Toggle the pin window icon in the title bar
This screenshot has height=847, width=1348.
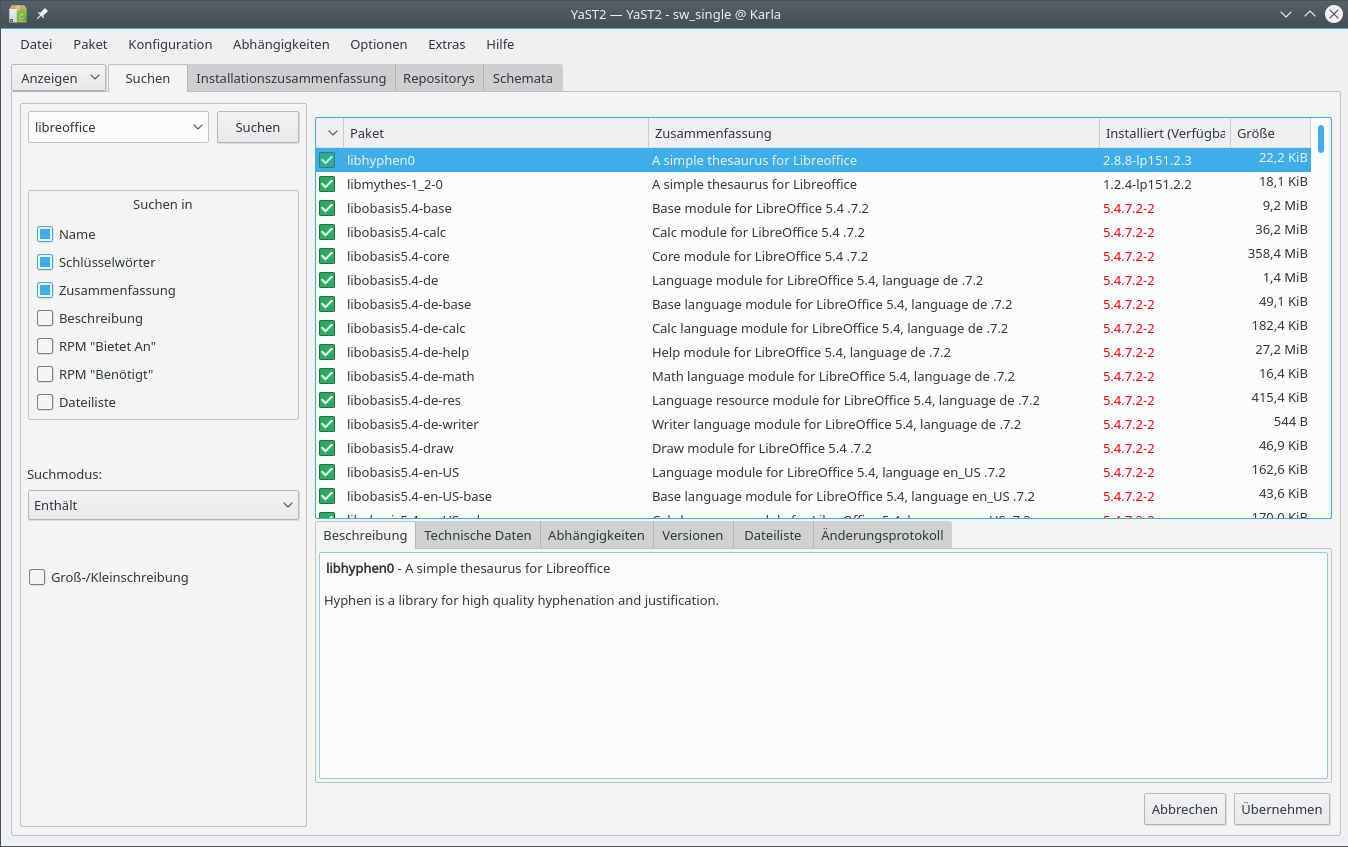[x=42, y=14]
